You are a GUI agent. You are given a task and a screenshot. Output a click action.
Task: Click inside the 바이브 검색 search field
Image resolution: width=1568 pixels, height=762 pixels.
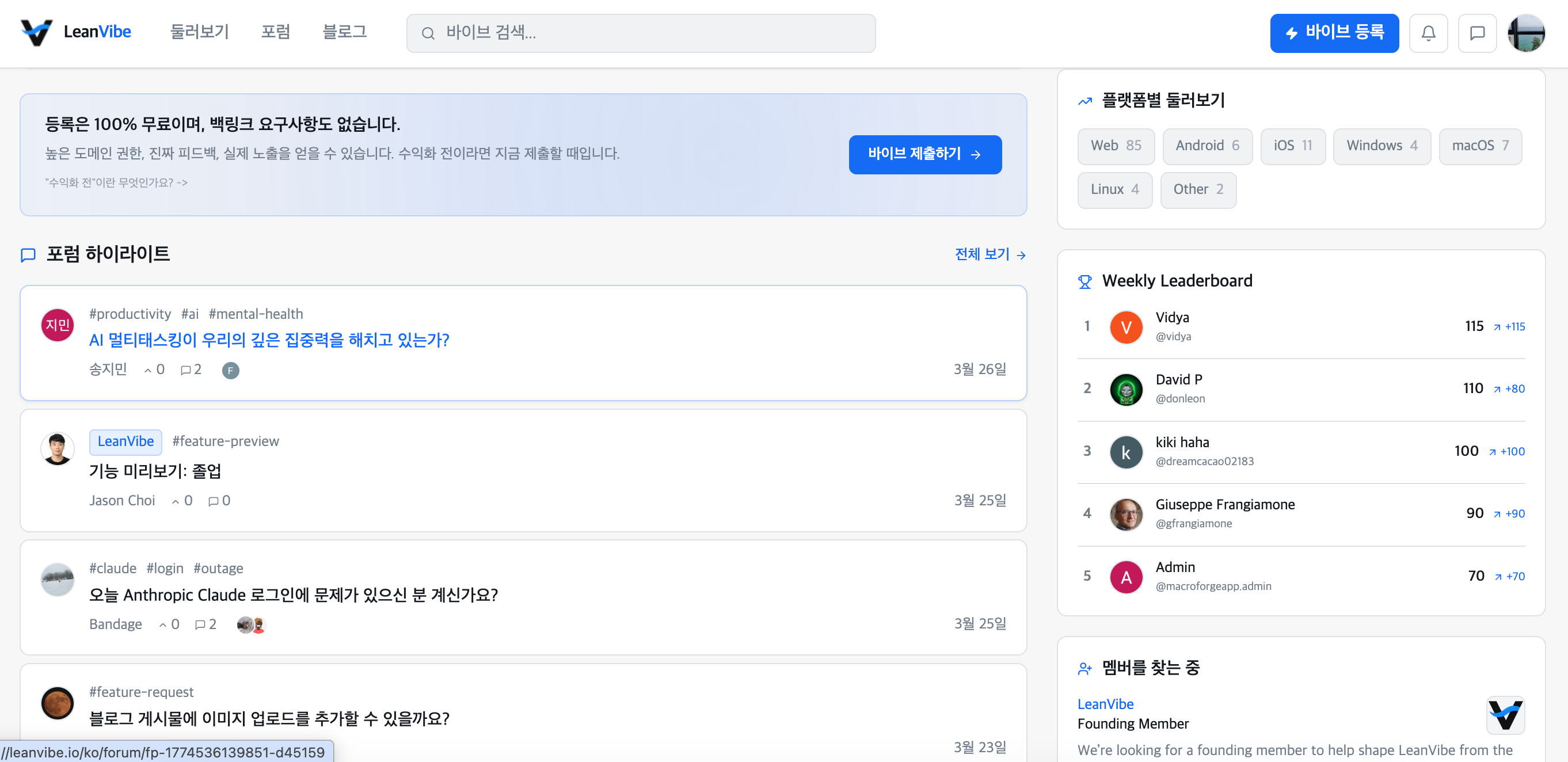pos(639,33)
